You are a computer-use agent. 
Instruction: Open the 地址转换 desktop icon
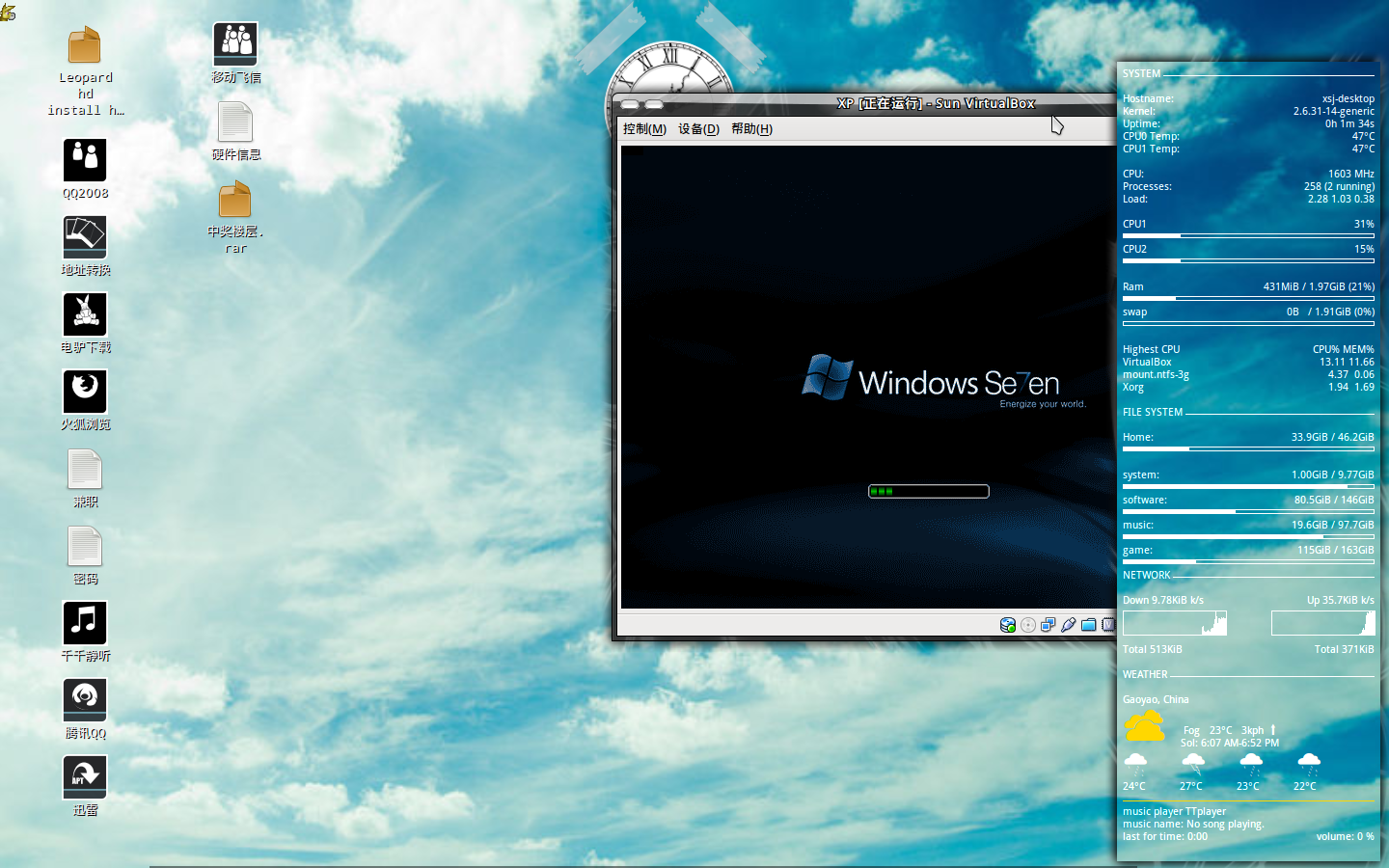85,237
